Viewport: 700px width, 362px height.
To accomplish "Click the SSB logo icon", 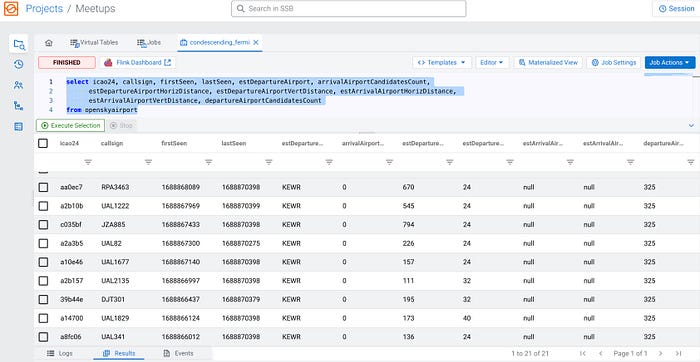I will pyautogui.click(x=11, y=8).
